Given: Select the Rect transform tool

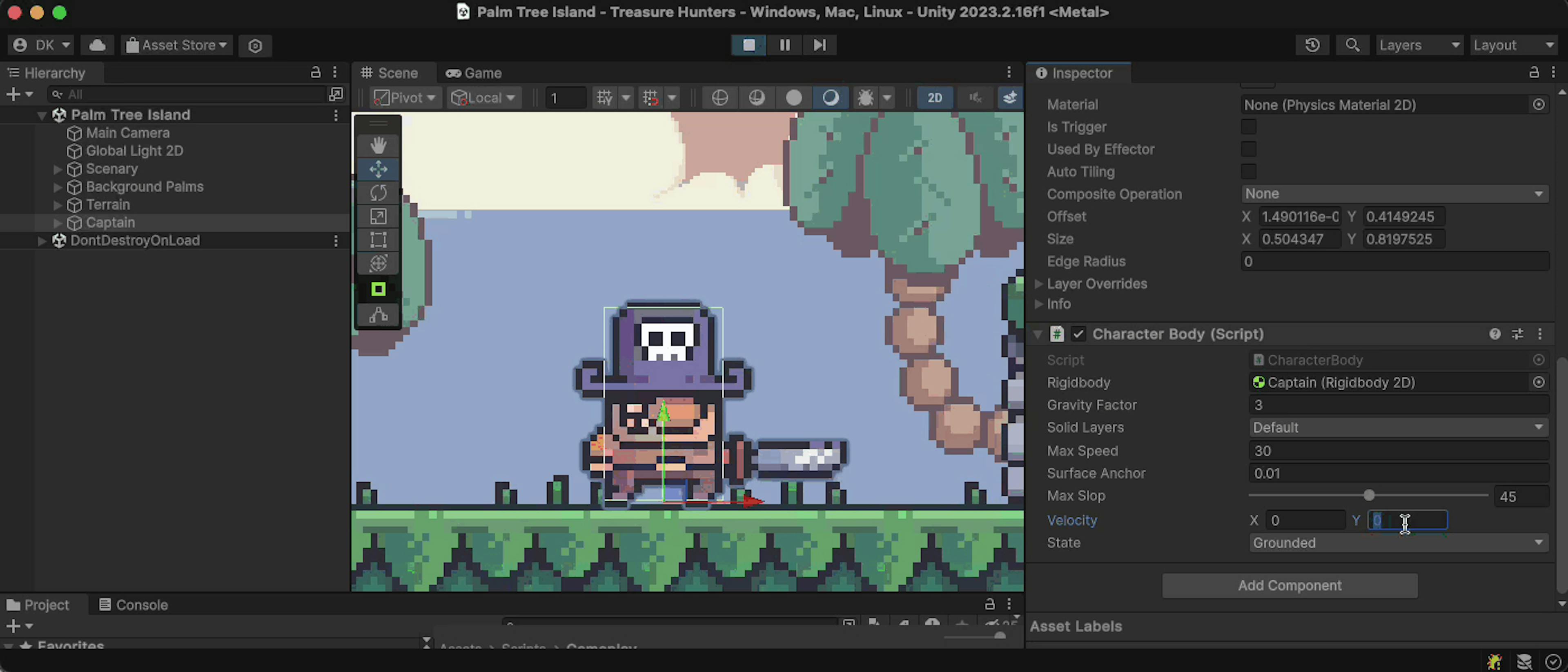Looking at the screenshot, I should pos(378,240).
